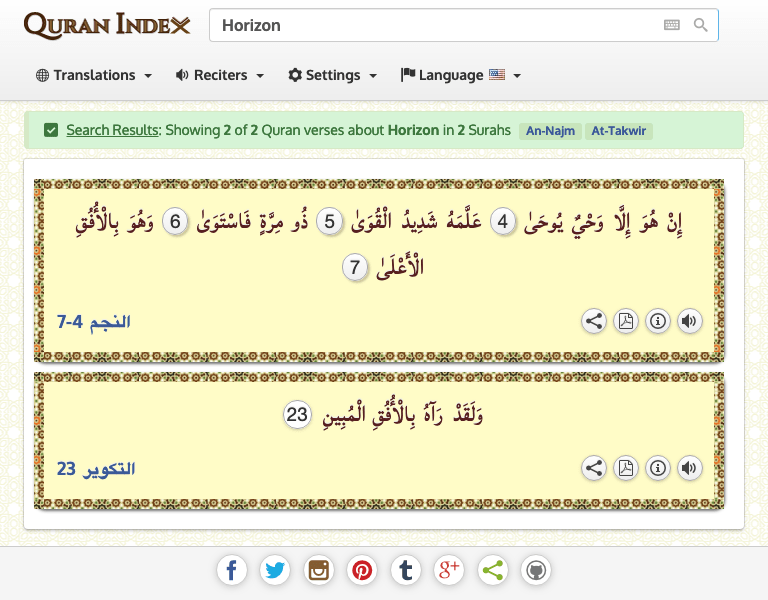The image size is (768, 600).
Task: Click the search field containing Horizon
Action: pos(430,25)
